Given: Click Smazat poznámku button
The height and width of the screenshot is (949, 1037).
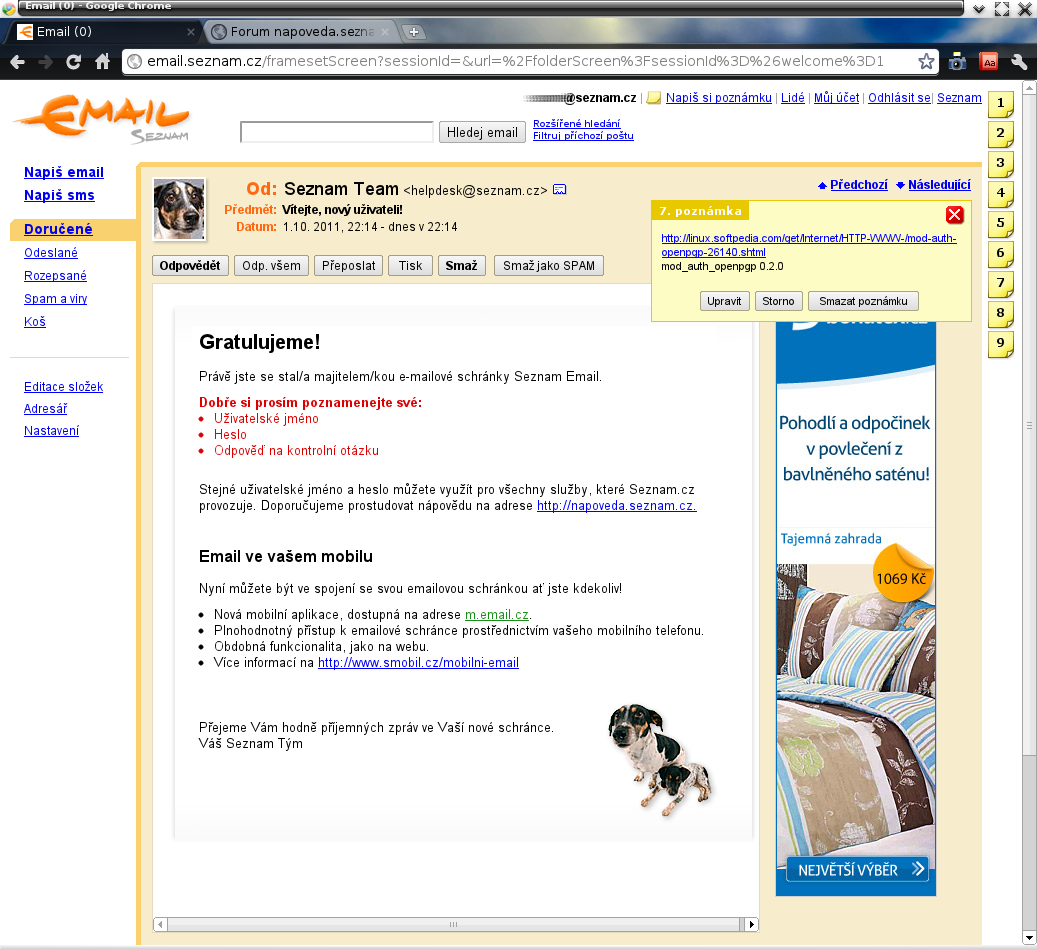Looking at the screenshot, I should (863, 302).
